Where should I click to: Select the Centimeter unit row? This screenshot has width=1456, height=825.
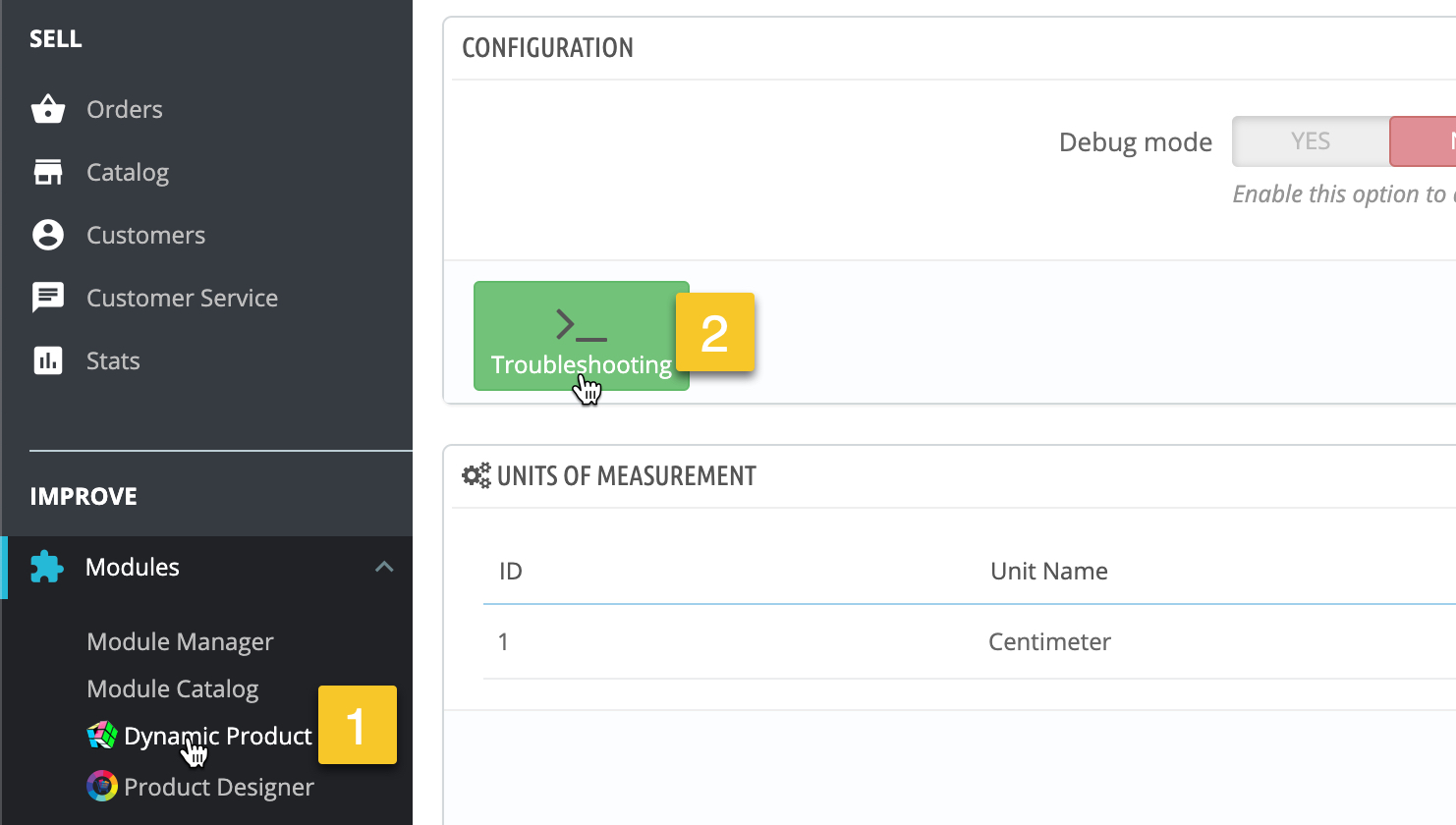pos(1048,641)
